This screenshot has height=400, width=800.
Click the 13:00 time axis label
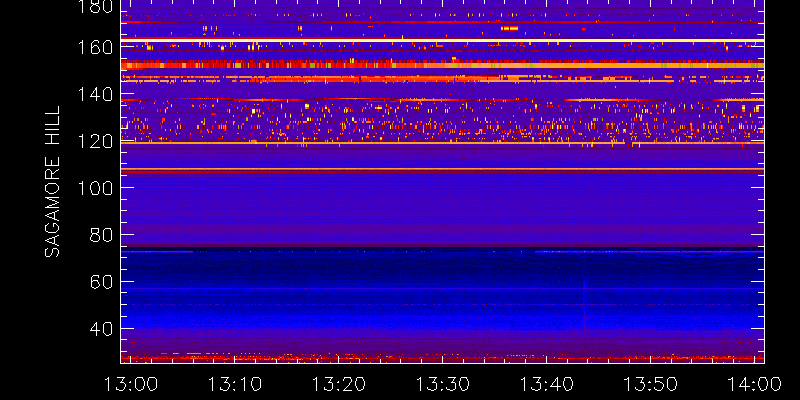tap(131, 384)
